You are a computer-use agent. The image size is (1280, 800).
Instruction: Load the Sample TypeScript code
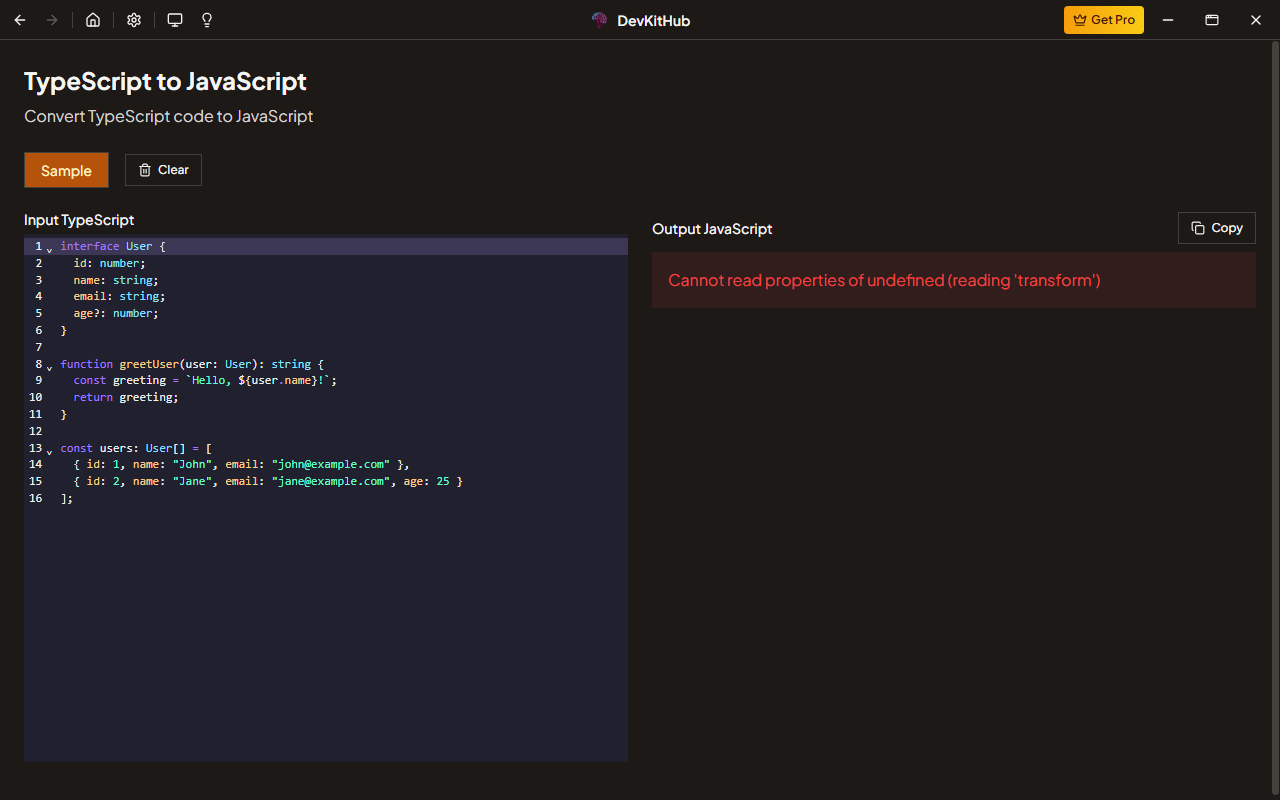pos(66,170)
